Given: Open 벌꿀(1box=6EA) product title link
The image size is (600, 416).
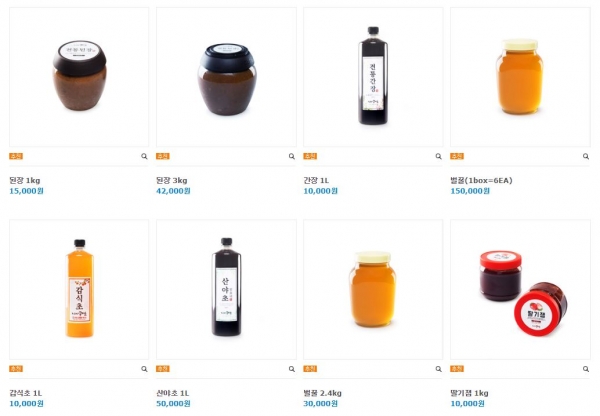Looking at the screenshot, I should click(481, 180).
